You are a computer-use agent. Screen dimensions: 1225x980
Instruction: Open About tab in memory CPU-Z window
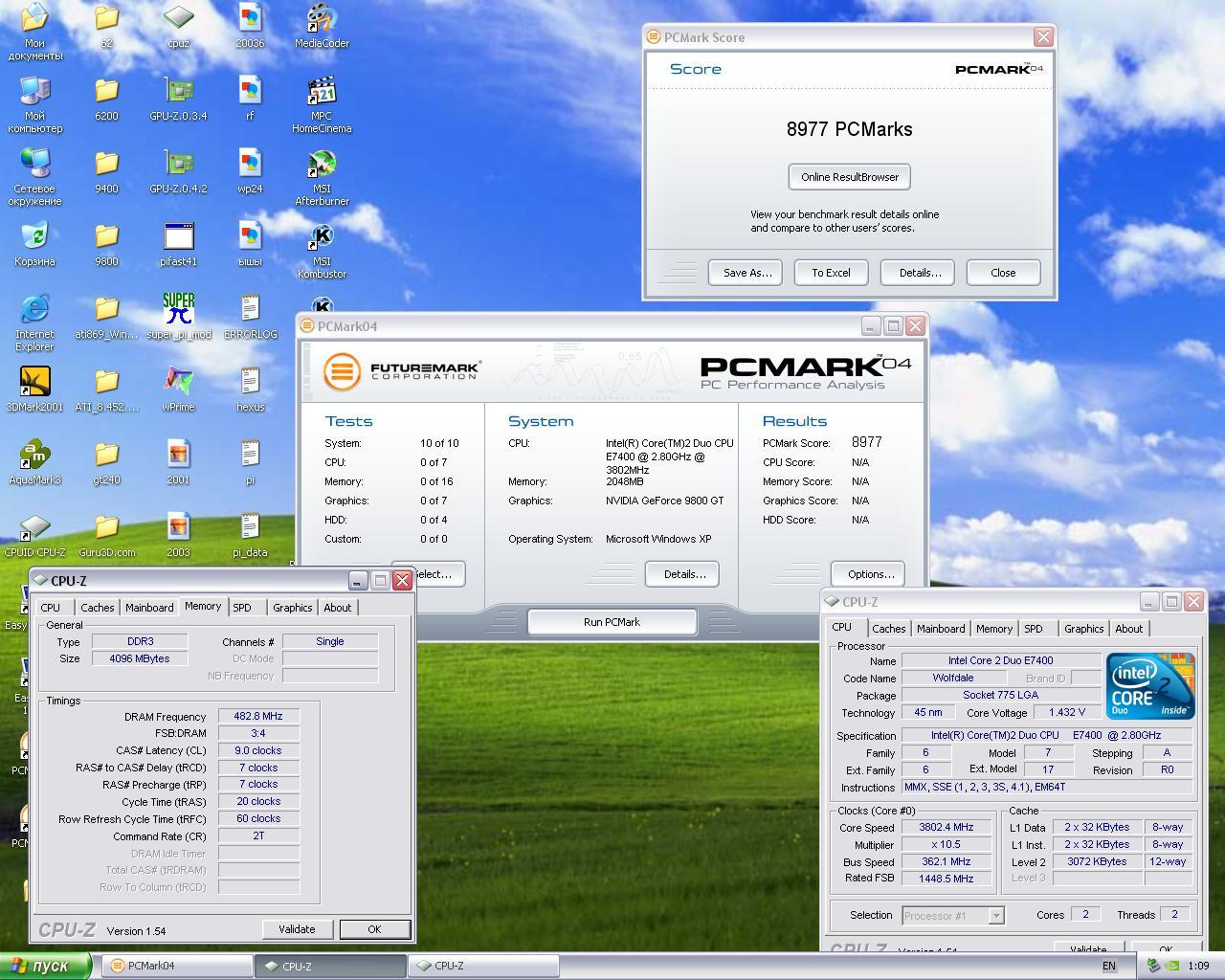(337, 608)
